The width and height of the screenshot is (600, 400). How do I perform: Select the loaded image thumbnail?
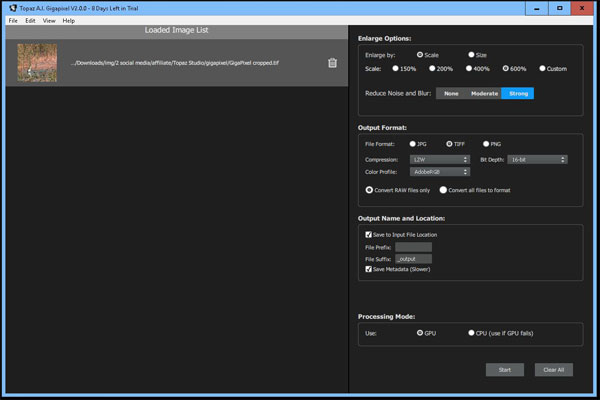(x=38, y=63)
